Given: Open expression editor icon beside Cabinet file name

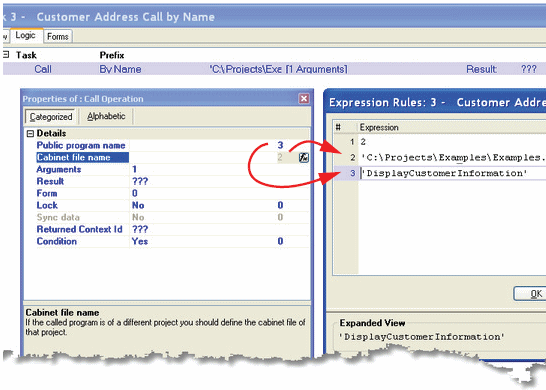Looking at the screenshot, I should coord(304,157).
